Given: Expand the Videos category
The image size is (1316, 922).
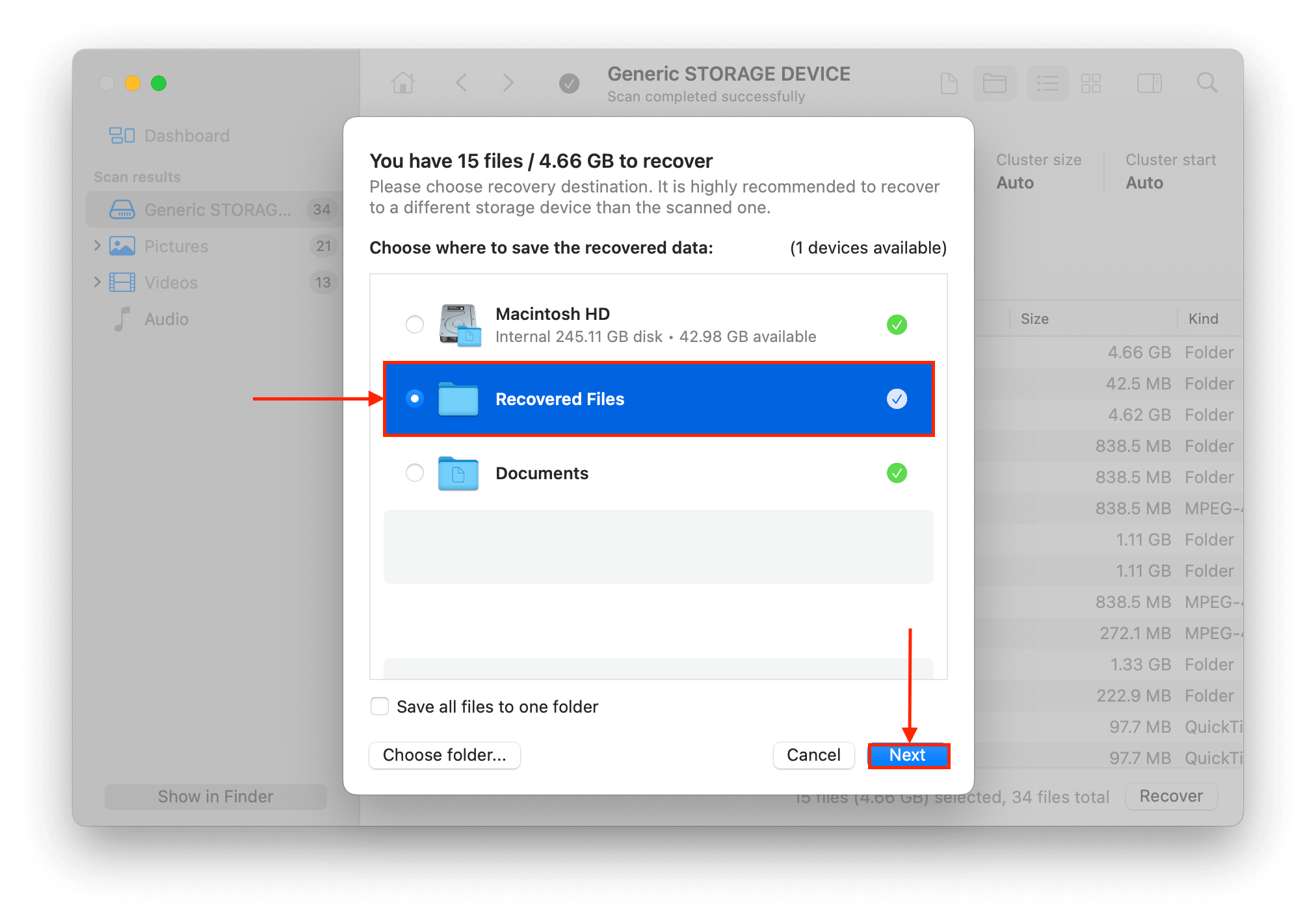Looking at the screenshot, I should (97, 282).
